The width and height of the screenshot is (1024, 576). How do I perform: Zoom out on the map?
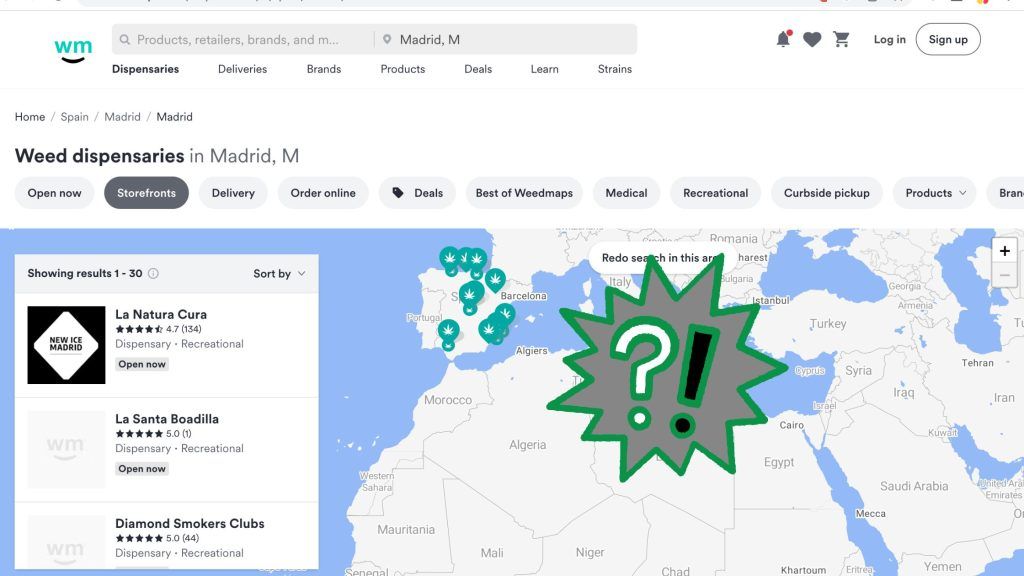point(1004,275)
